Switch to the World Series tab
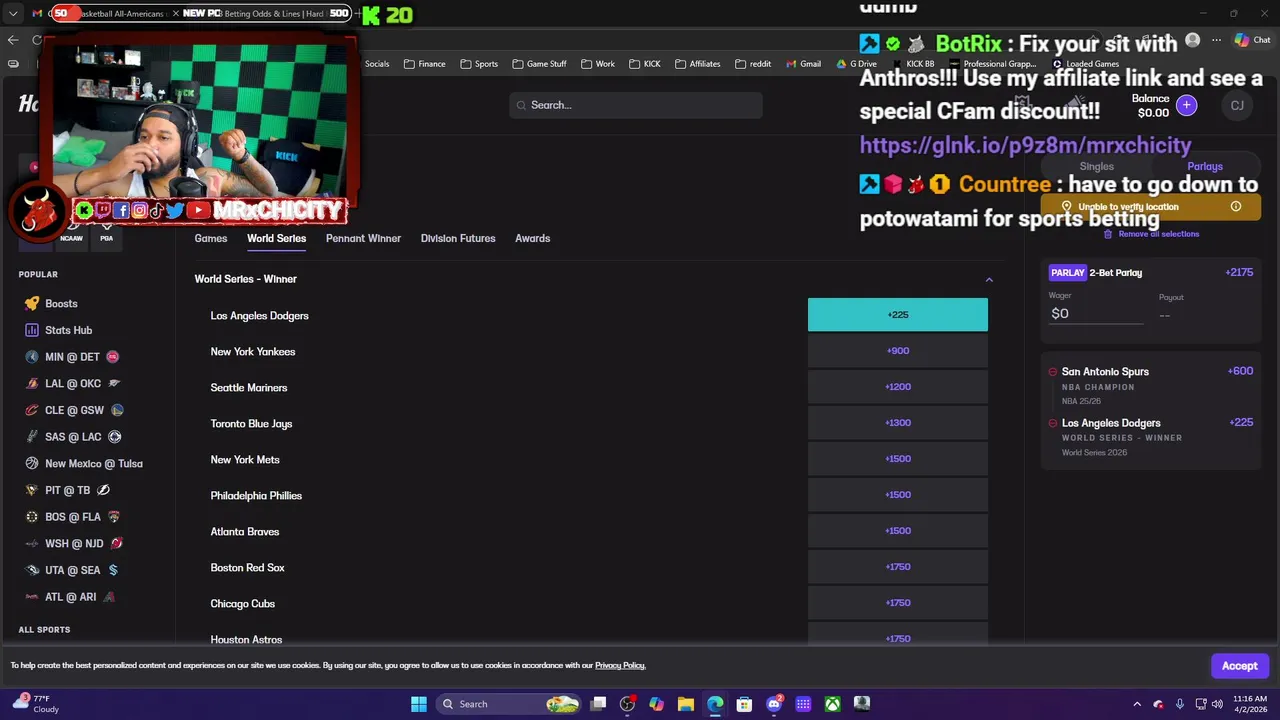Screen dimensions: 1280x720 (276, 238)
